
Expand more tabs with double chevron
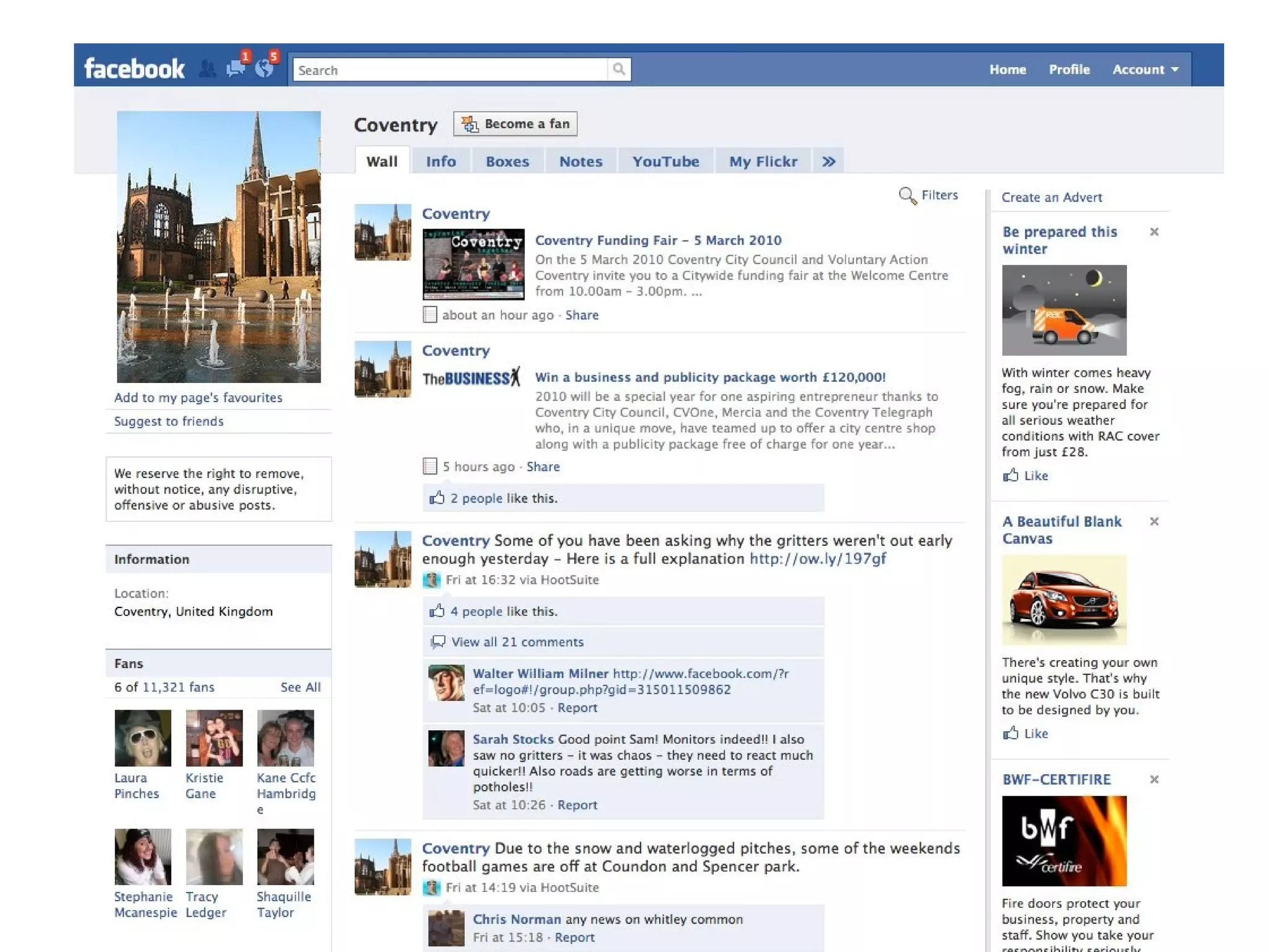click(828, 162)
